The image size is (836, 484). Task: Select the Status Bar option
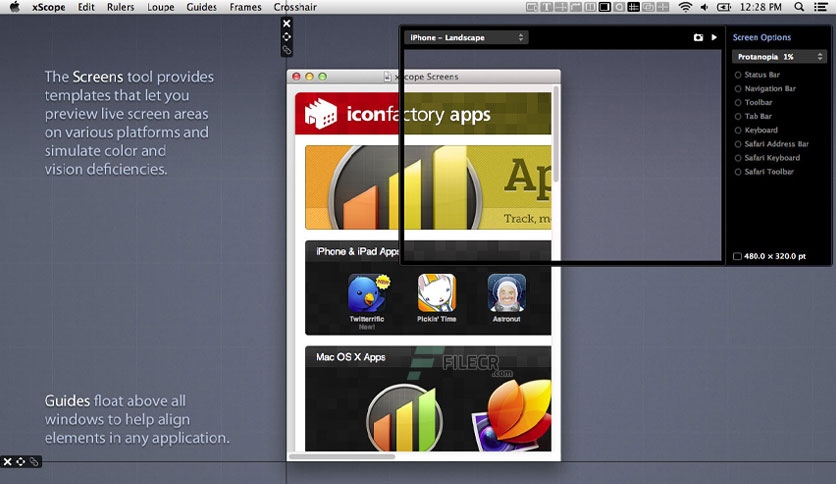757,75
